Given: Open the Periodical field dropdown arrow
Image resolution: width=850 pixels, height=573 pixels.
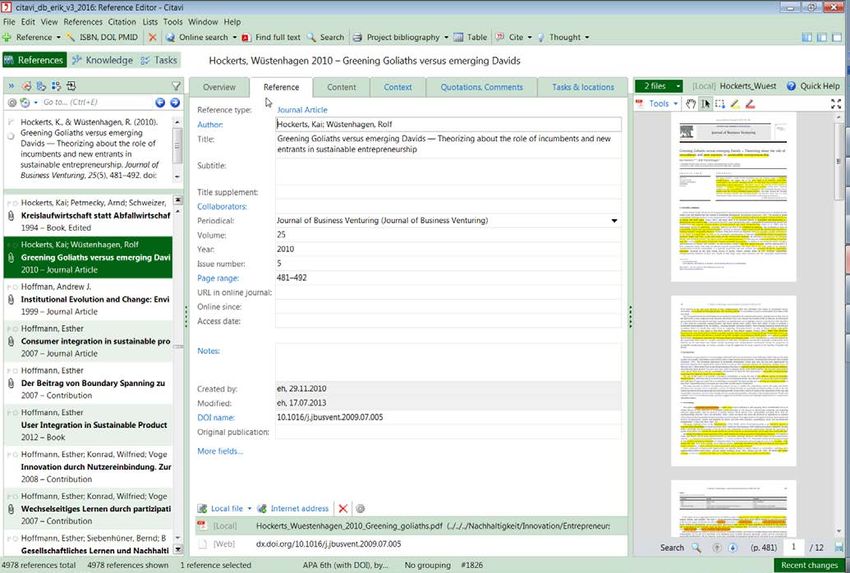Looking at the screenshot, I should click(614, 221).
